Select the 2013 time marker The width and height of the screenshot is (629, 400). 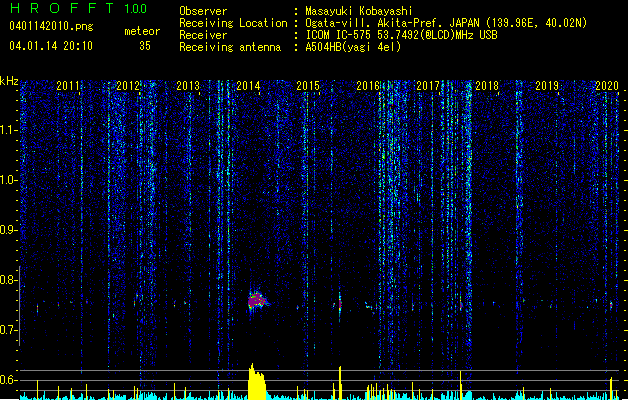188,86
